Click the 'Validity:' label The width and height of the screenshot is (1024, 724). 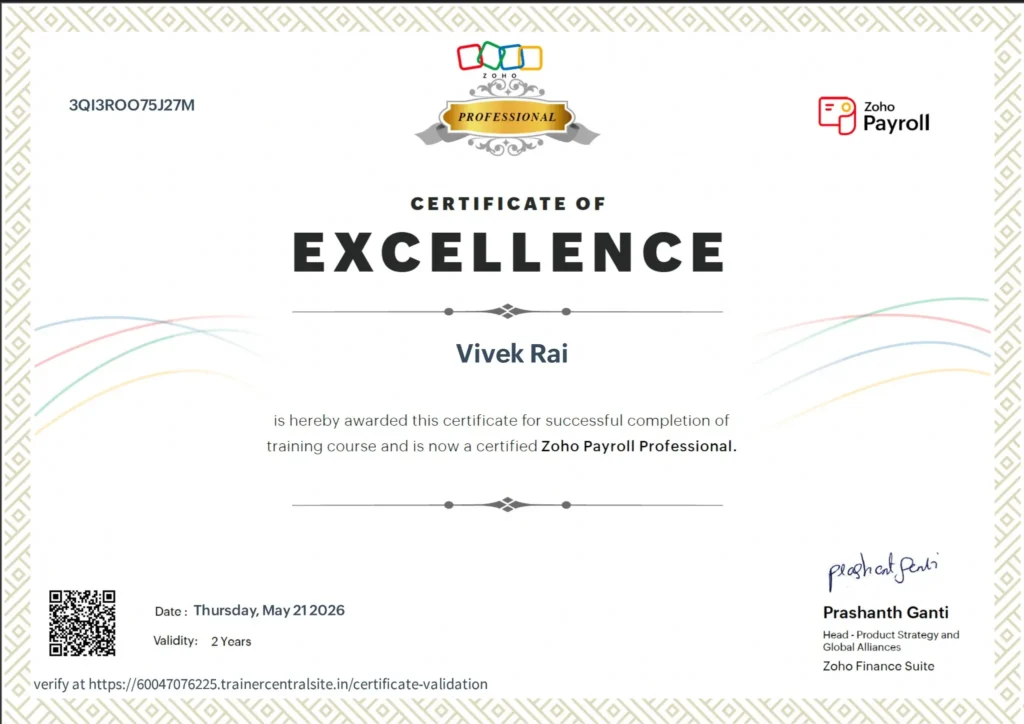[175, 640]
